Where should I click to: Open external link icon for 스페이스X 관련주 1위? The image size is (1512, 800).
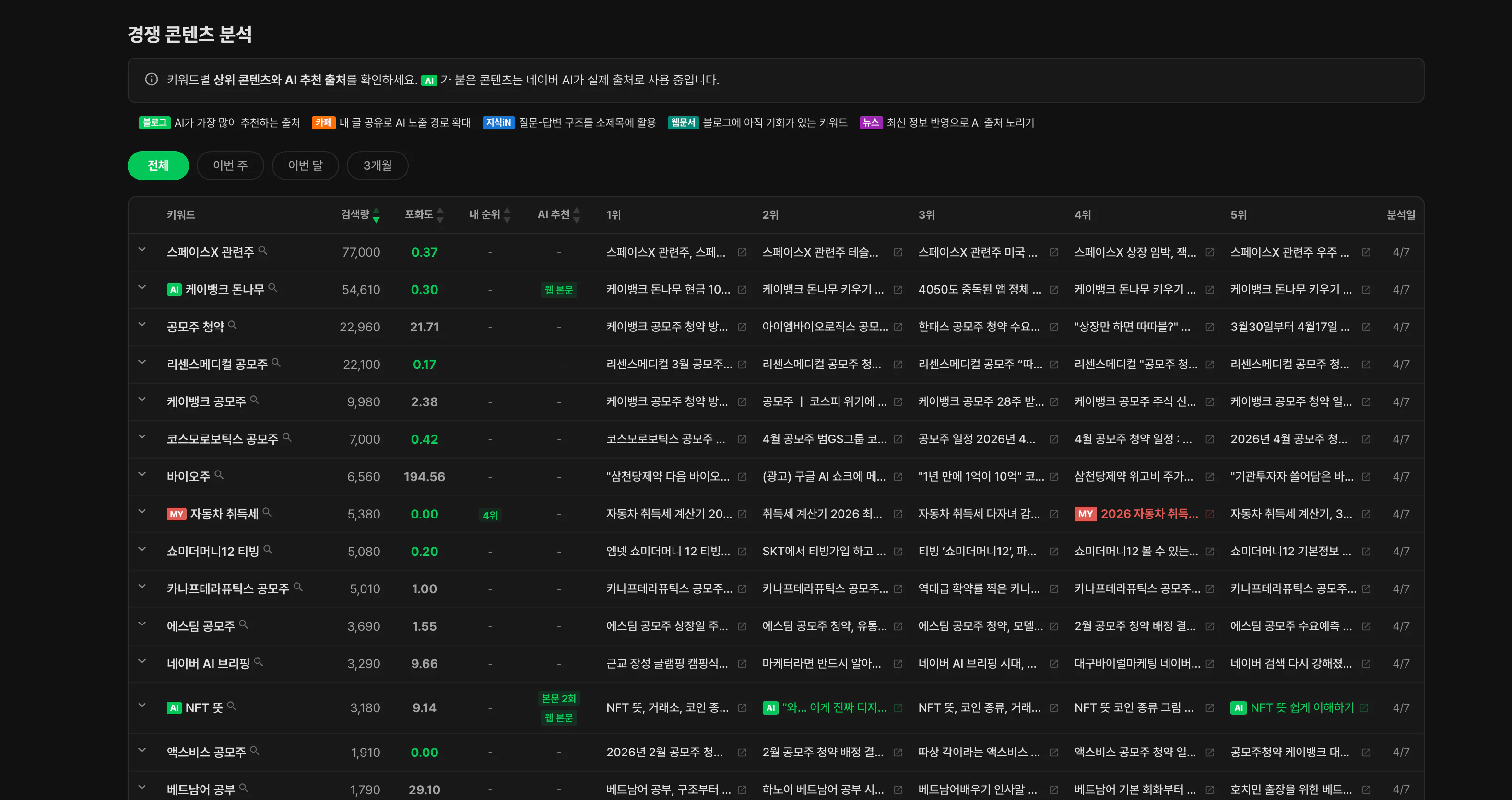(742, 252)
